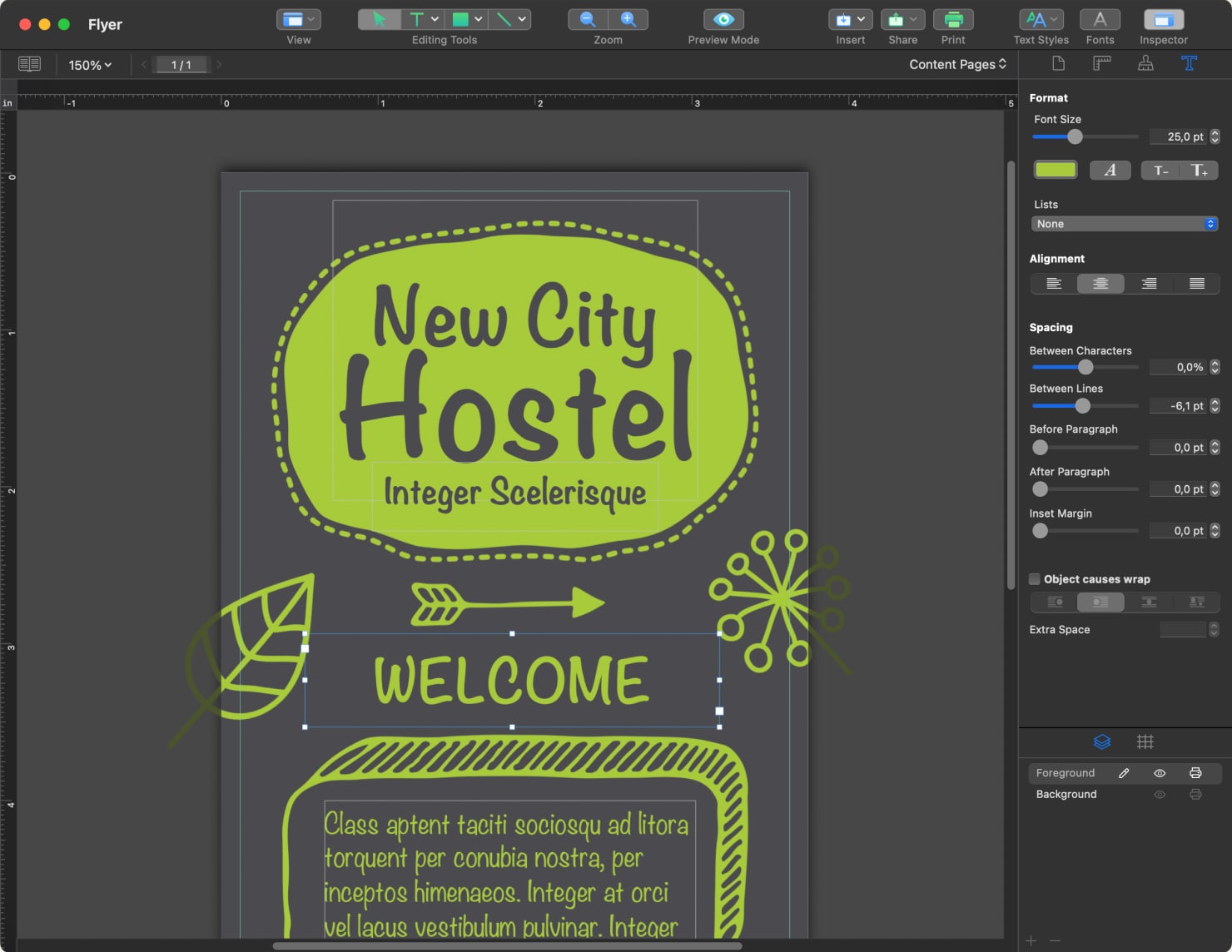The width and height of the screenshot is (1232, 952).
Task: Select the Foreground layer row
Action: [1125, 773]
